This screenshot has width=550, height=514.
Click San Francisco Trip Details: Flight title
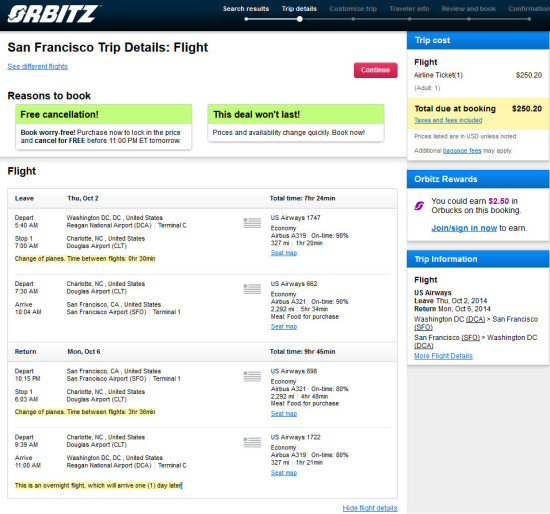point(108,47)
